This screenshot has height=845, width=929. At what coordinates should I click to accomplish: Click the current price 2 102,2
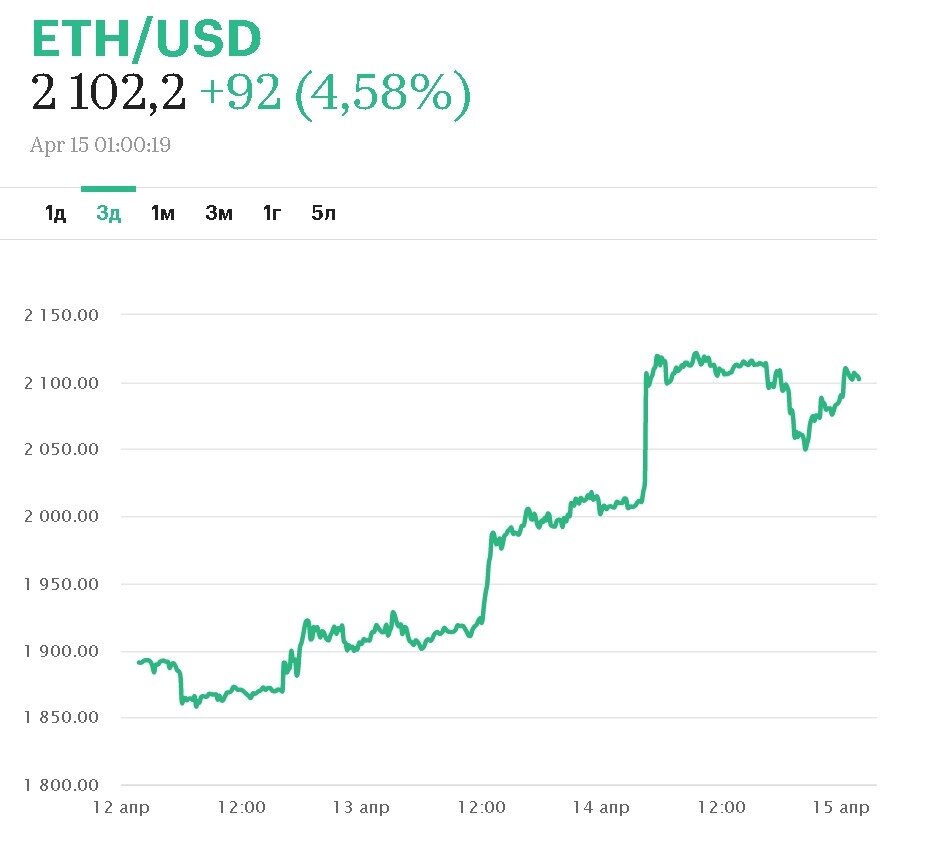click(108, 95)
